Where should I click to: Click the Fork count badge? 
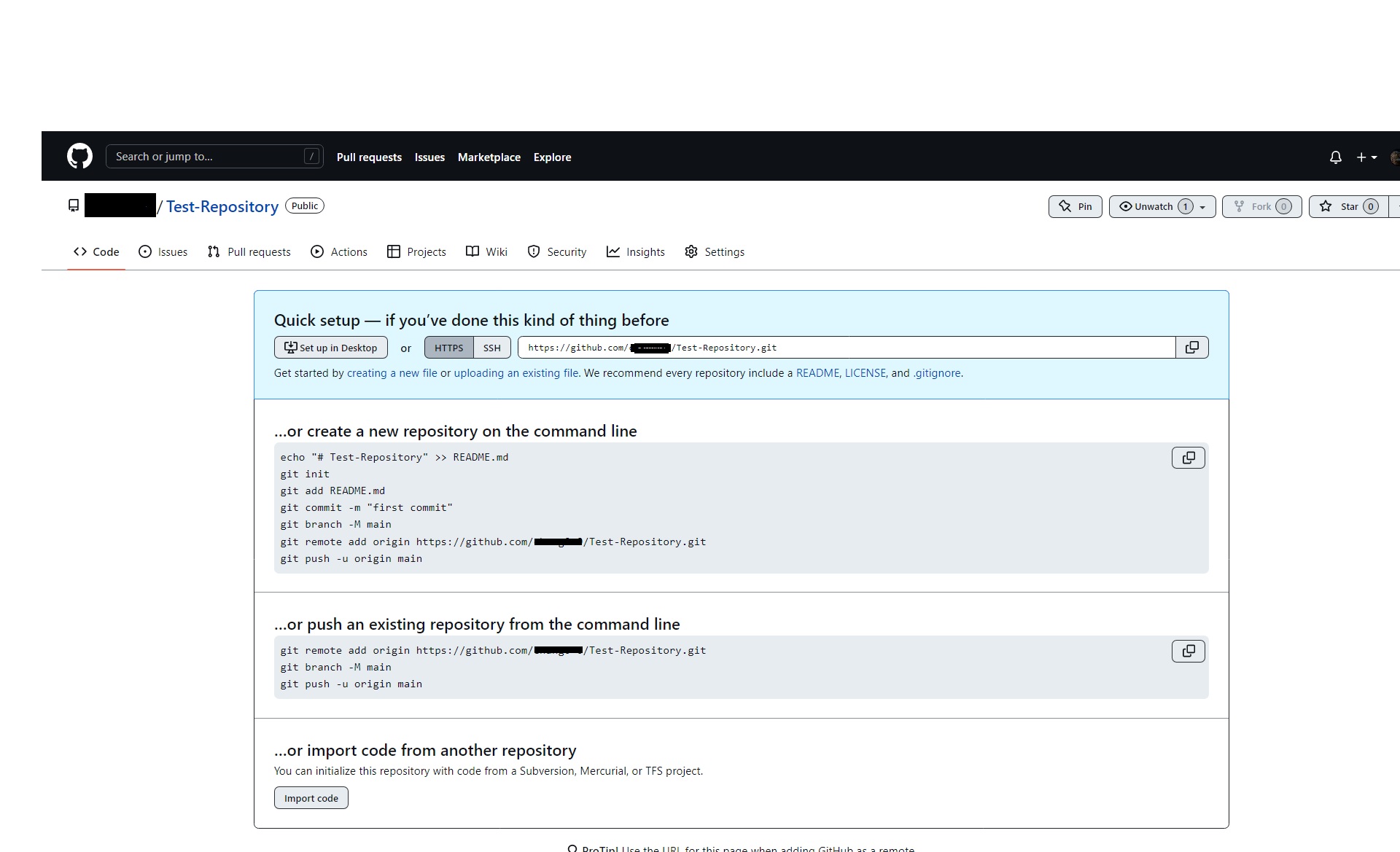1284,207
